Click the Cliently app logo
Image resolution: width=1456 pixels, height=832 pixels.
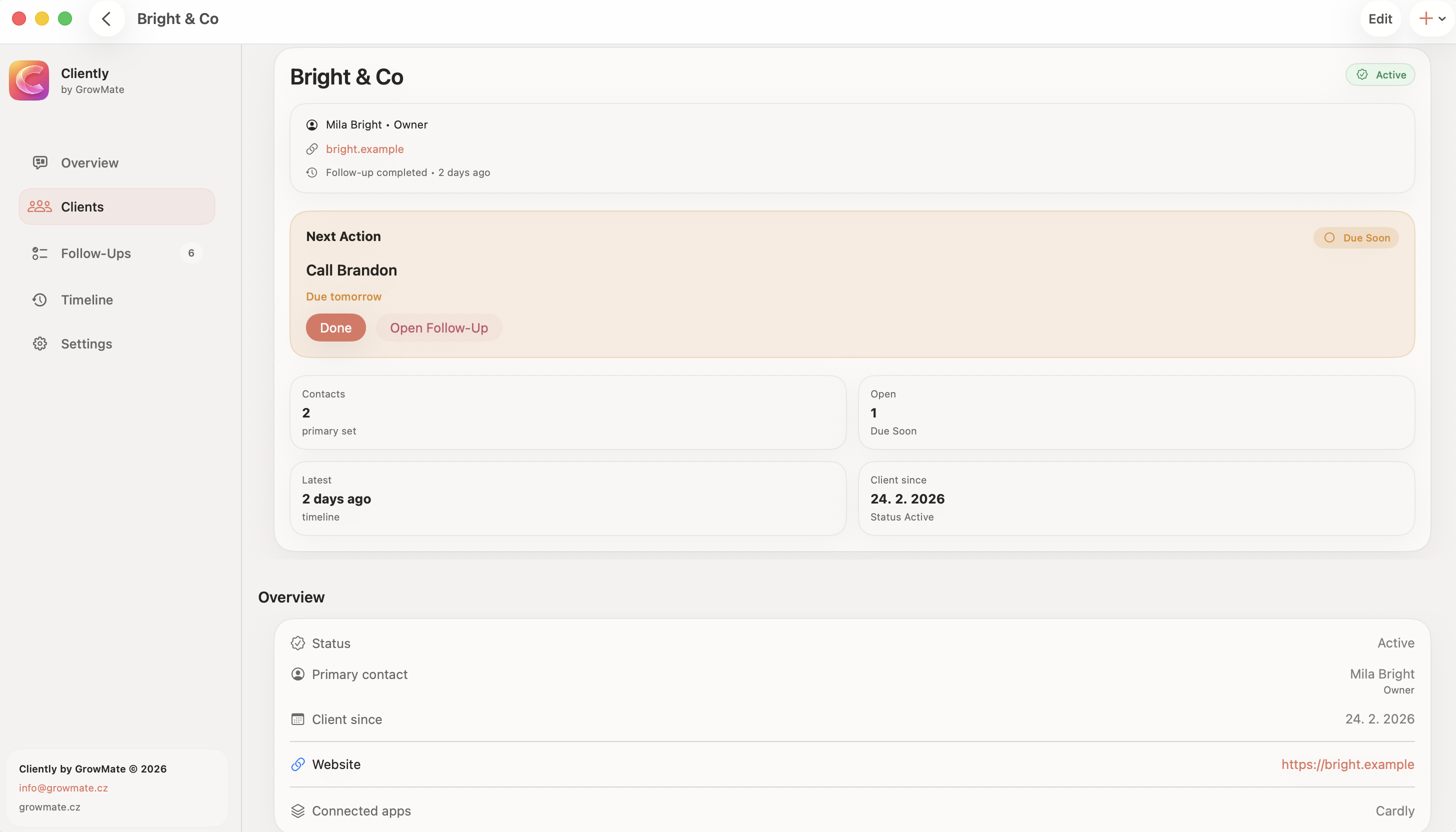point(29,80)
